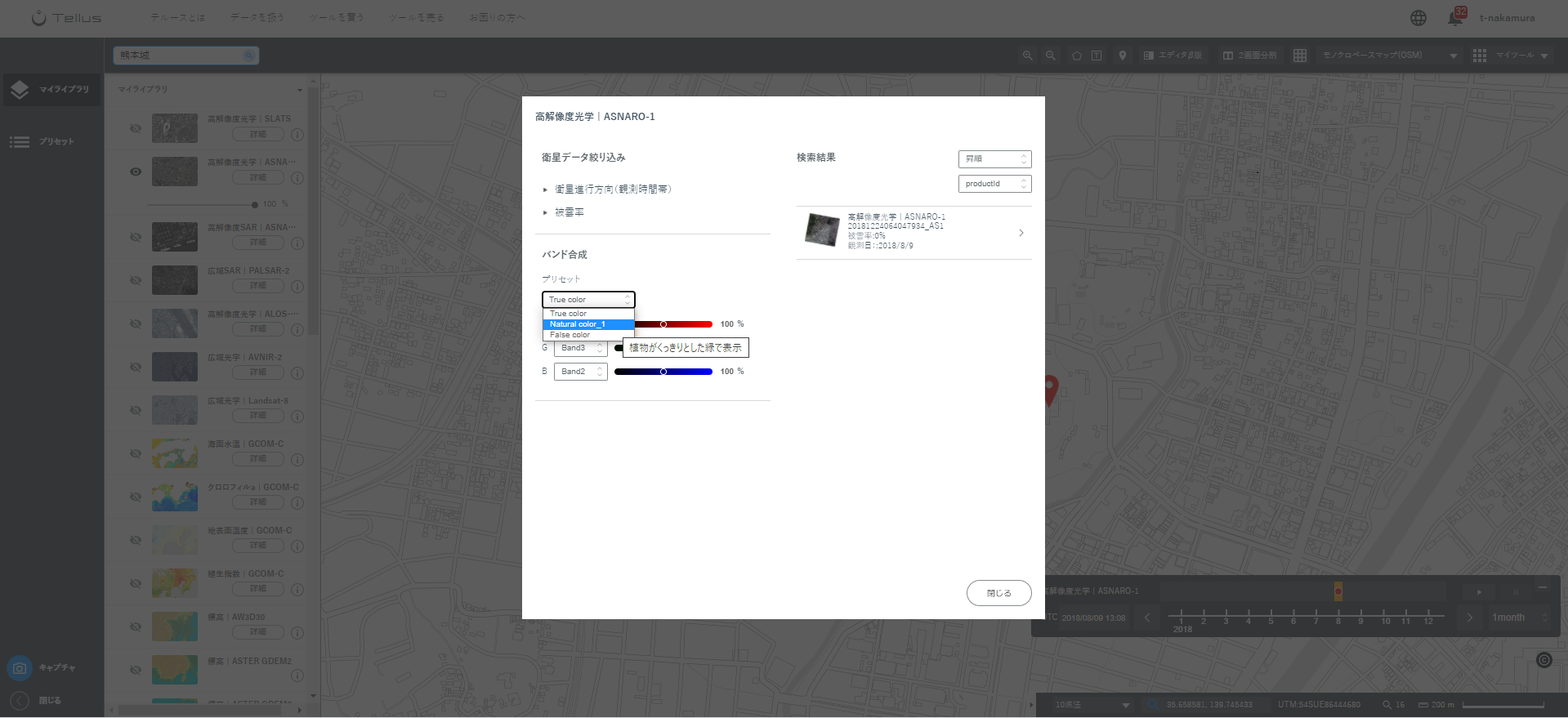The width and height of the screenshot is (1568, 718).
Task: Click the globe language icon
Action: pos(1418,18)
